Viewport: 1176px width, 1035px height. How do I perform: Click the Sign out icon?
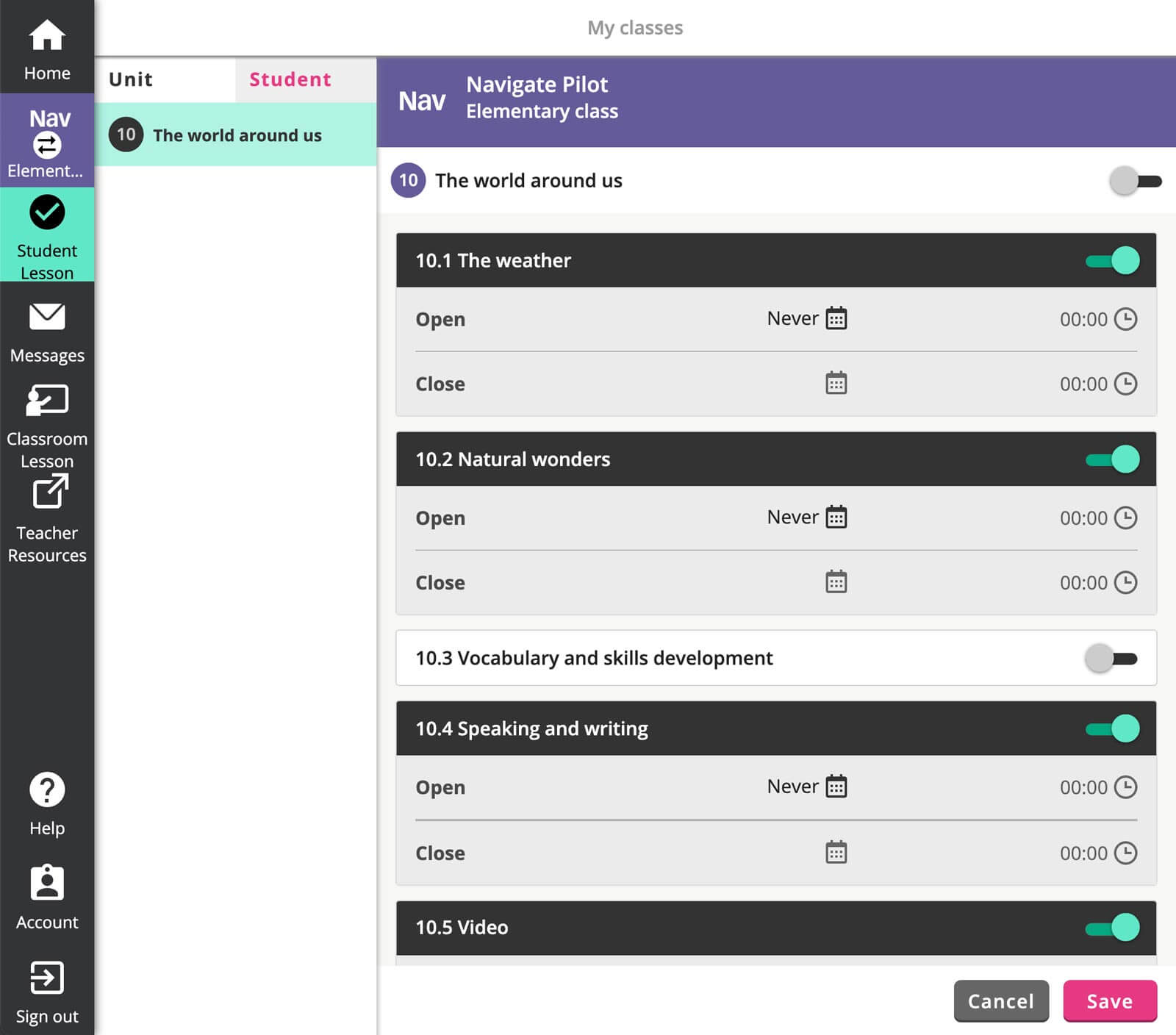(47, 978)
